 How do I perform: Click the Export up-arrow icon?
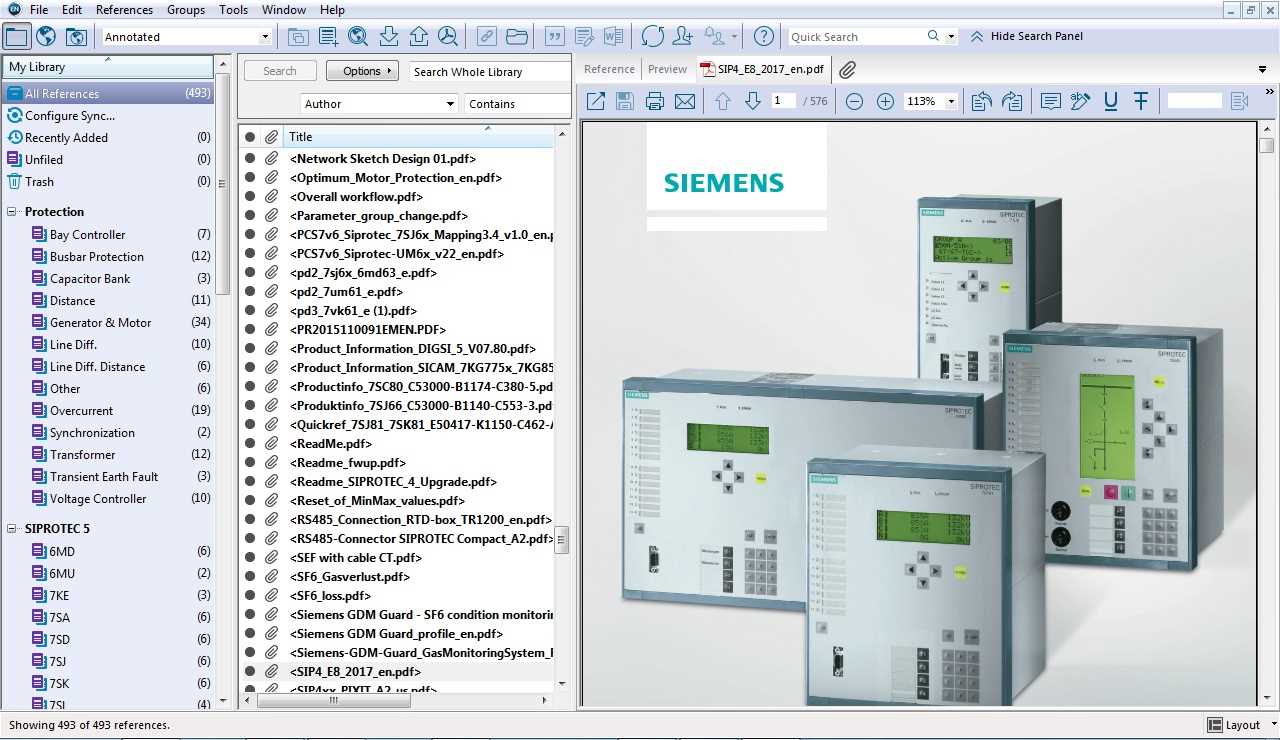click(x=419, y=37)
